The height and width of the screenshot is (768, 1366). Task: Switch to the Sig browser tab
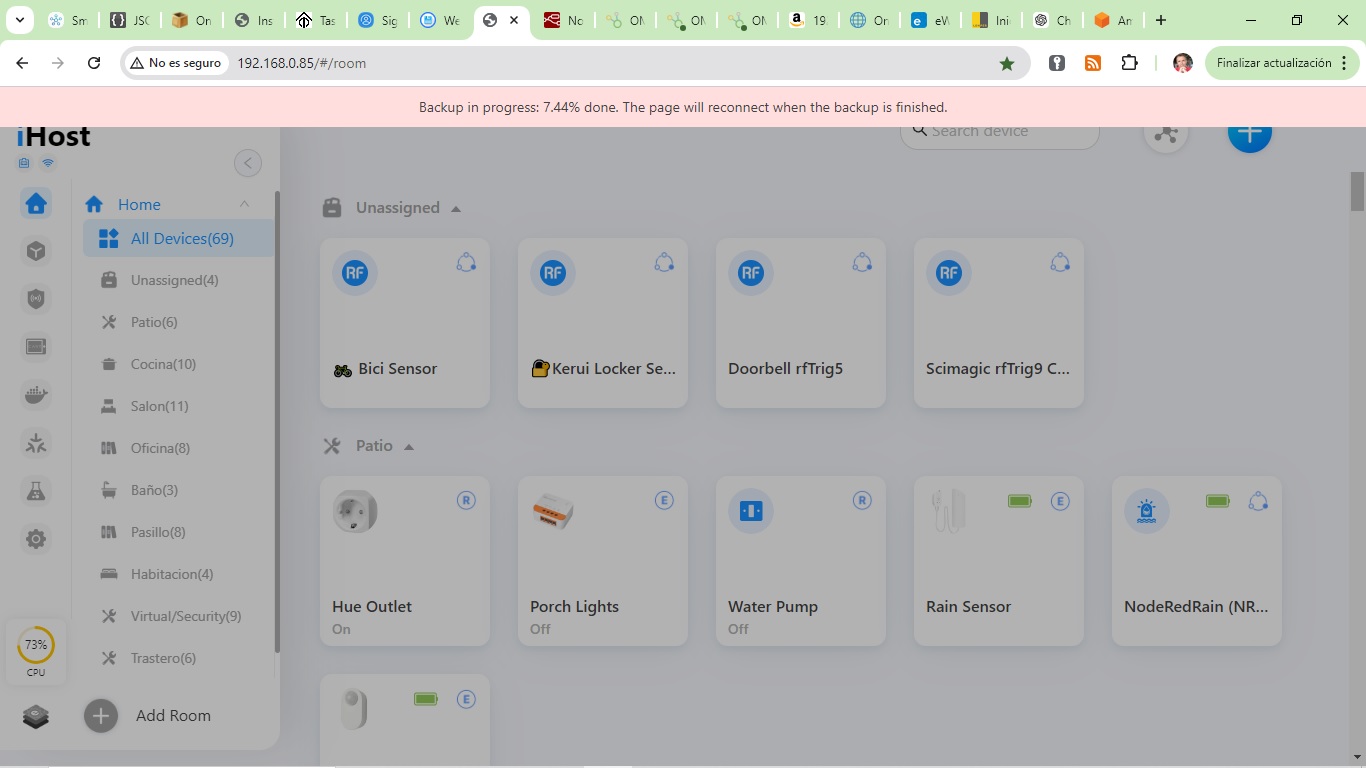pos(376,20)
